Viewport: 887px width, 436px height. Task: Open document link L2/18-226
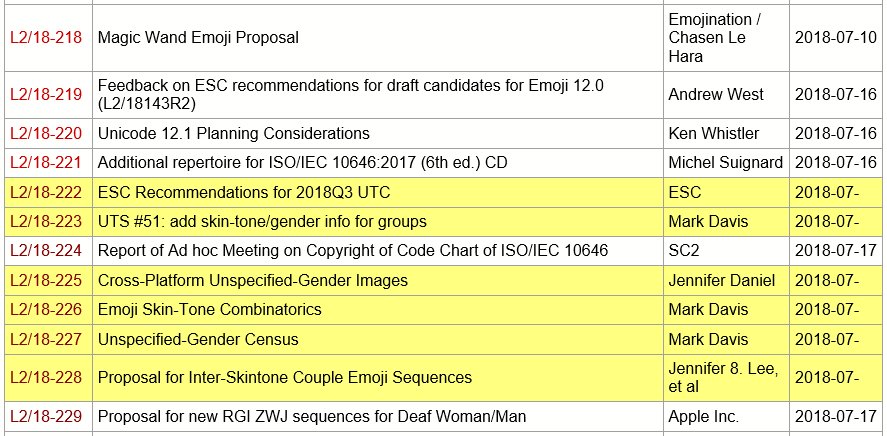click(46, 309)
